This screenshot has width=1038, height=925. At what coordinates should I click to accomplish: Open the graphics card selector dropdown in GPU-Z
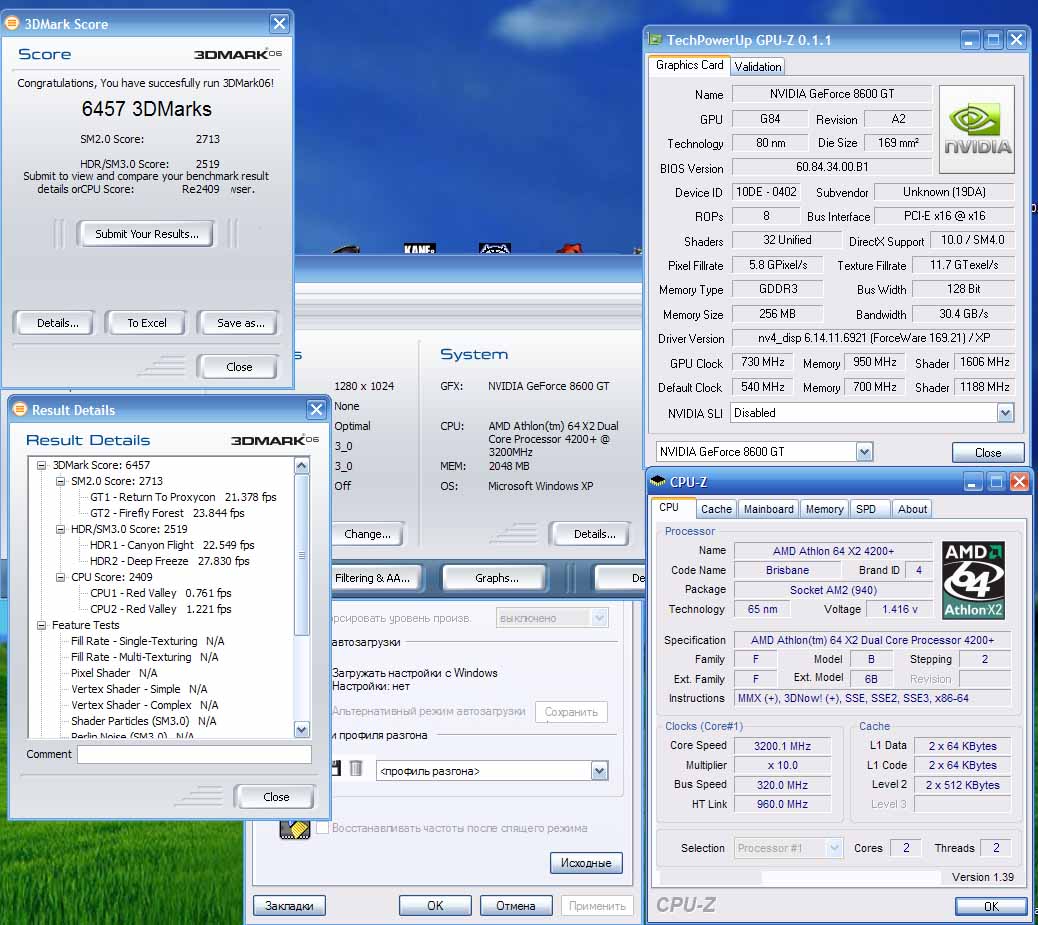[x=864, y=452]
